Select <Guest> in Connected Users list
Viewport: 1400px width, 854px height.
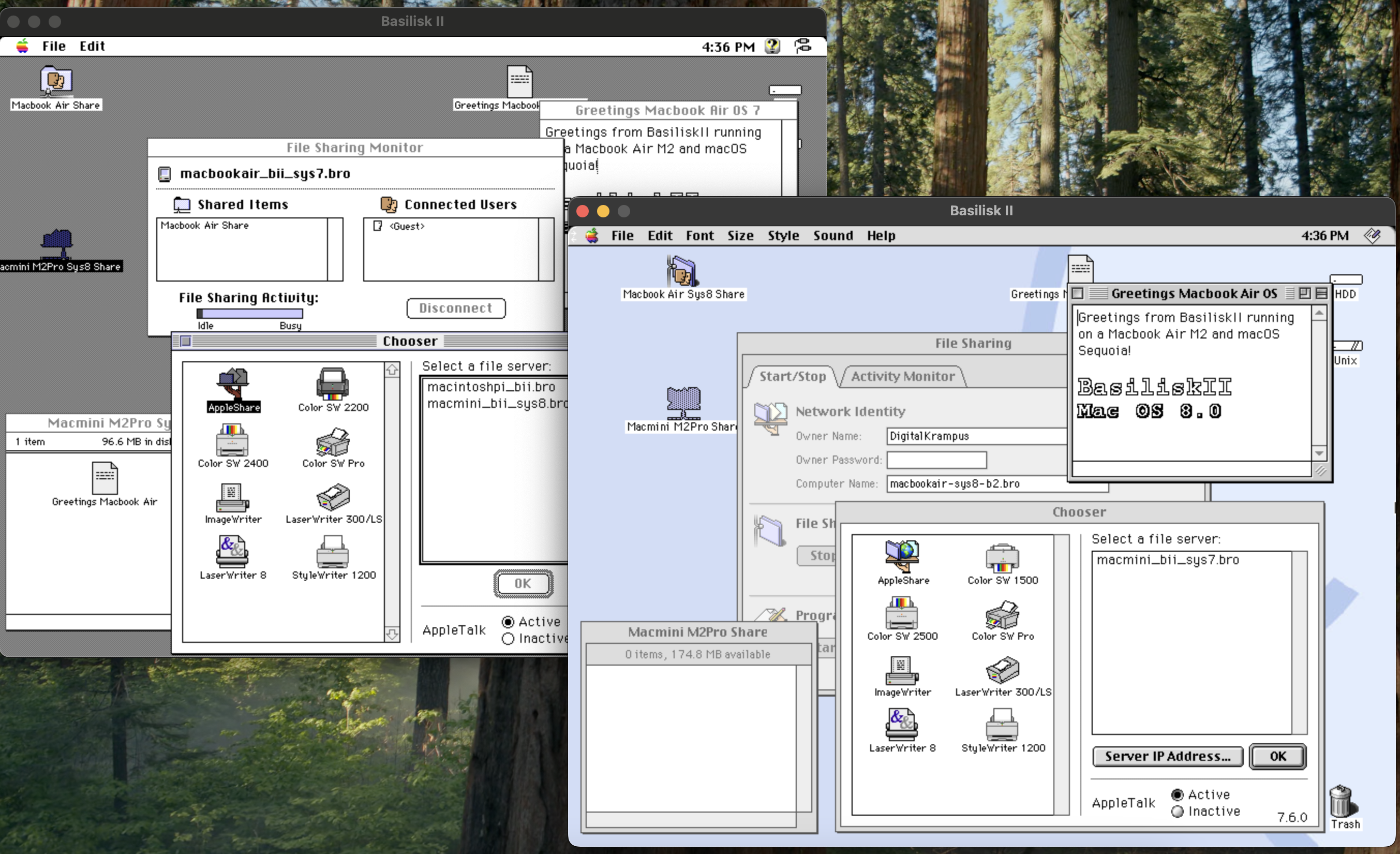pos(407,226)
